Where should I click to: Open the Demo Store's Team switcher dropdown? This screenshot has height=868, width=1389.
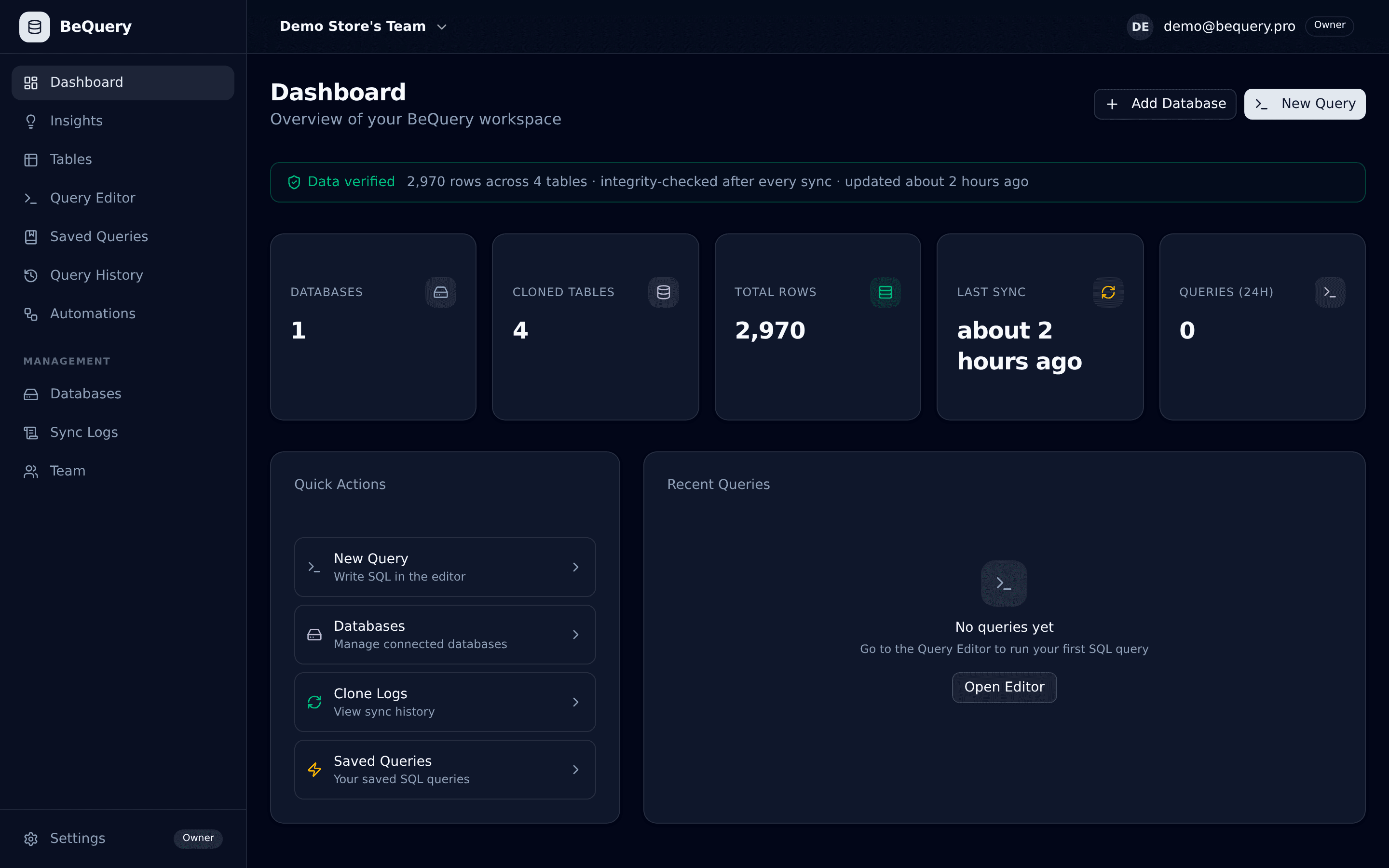click(x=363, y=27)
